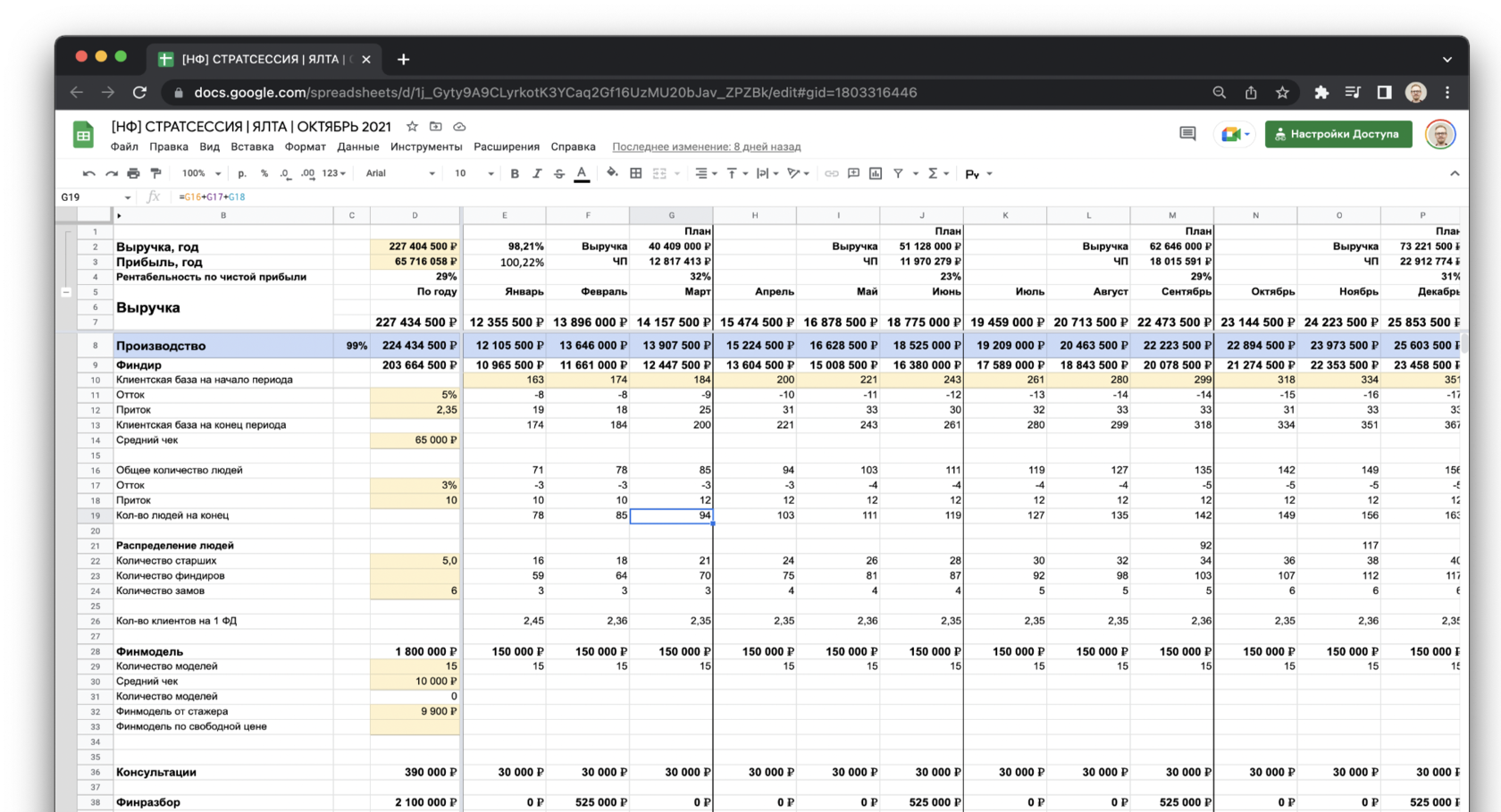Open the Данные menu

pyautogui.click(x=357, y=146)
